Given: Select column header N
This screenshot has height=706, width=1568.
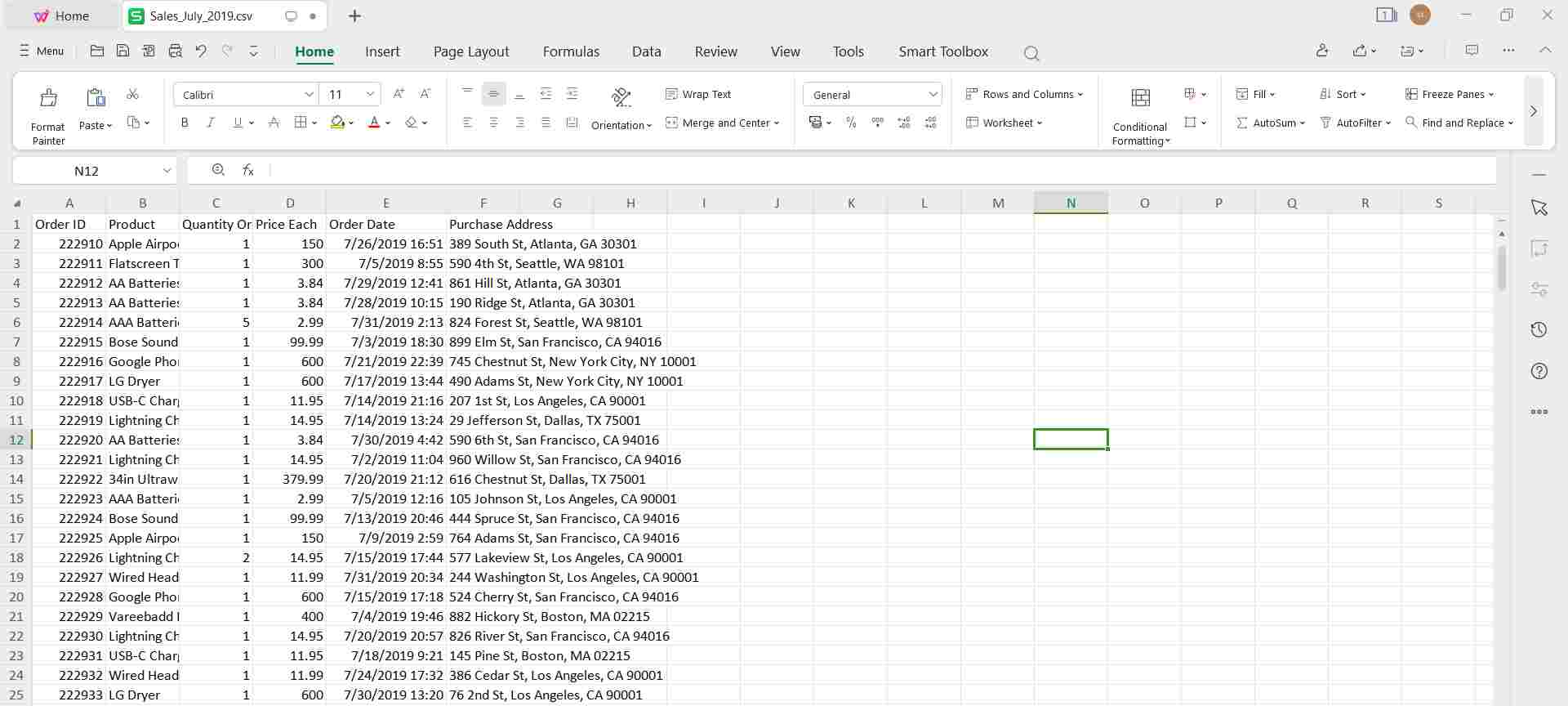Looking at the screenshot, I should click(1071, 203).
